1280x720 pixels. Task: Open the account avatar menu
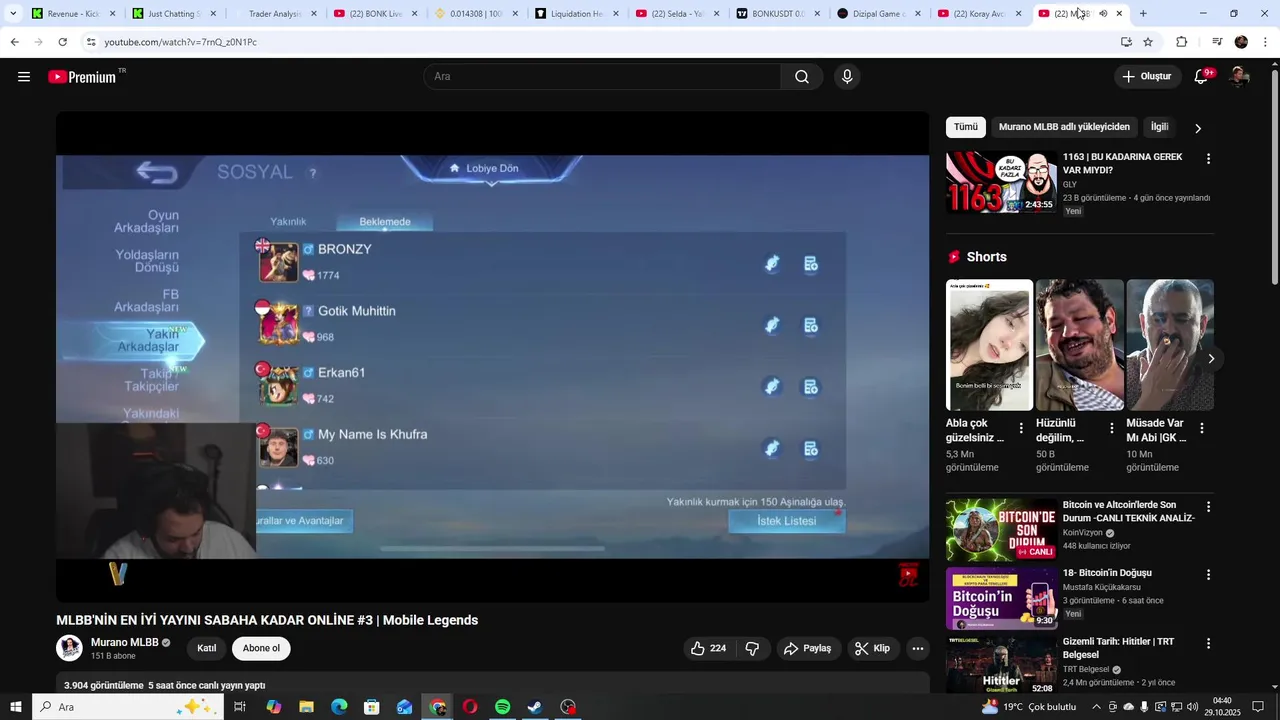[1240, 77]
